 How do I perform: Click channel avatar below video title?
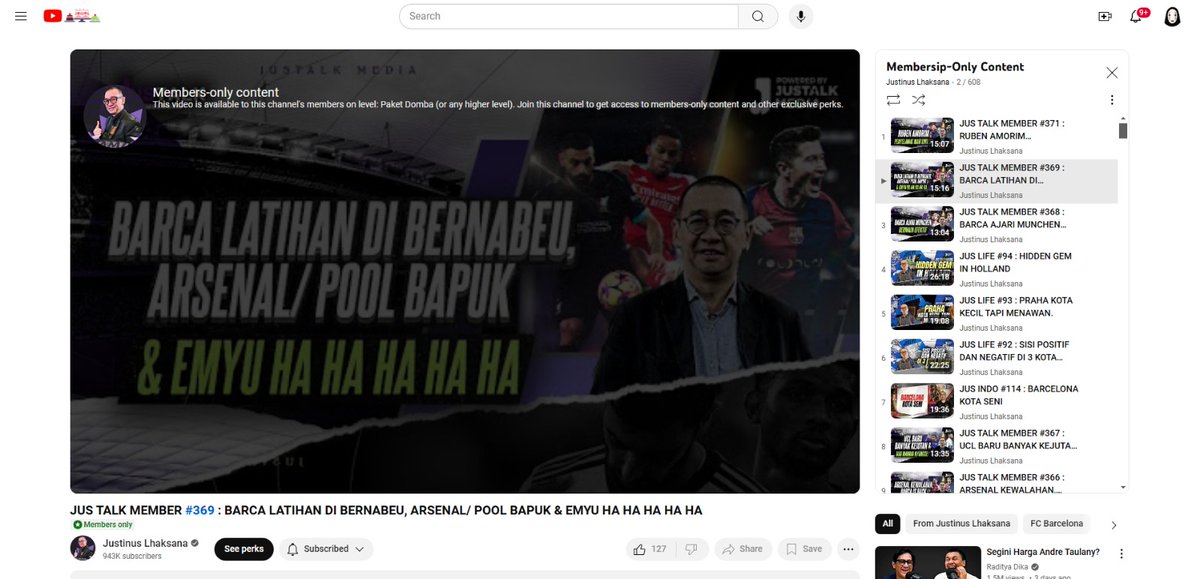point(83,548)
